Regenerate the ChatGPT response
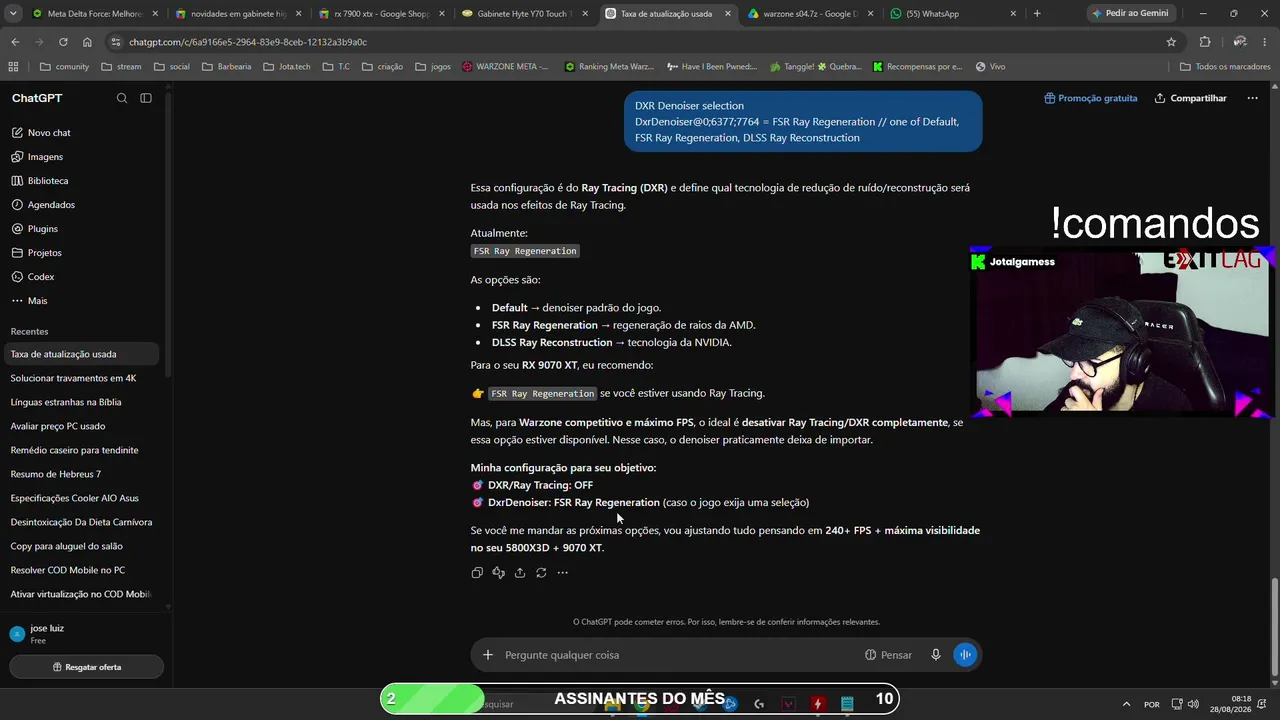Viewport: 1280px width, 720px height. click(x=541, y=573)
